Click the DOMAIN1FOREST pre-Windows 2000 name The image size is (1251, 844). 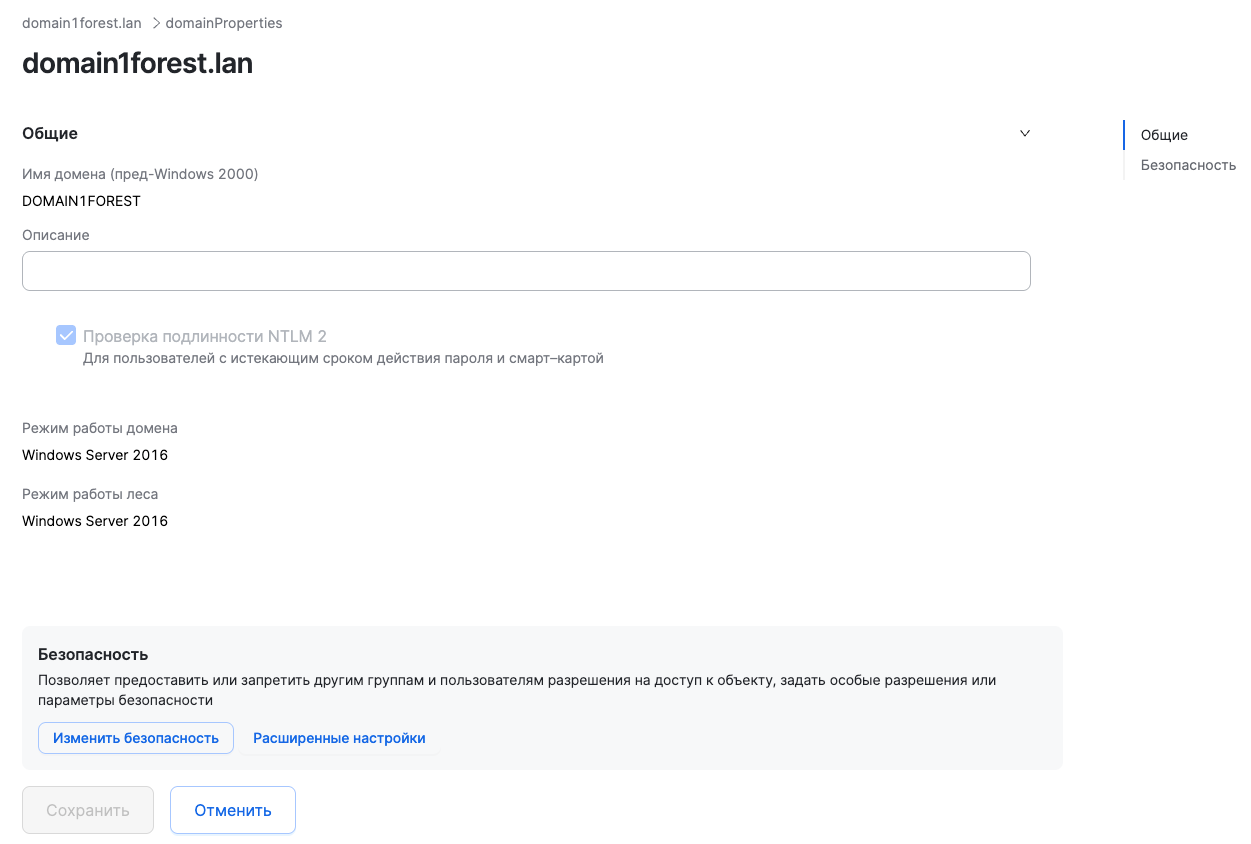click(81, 200)
